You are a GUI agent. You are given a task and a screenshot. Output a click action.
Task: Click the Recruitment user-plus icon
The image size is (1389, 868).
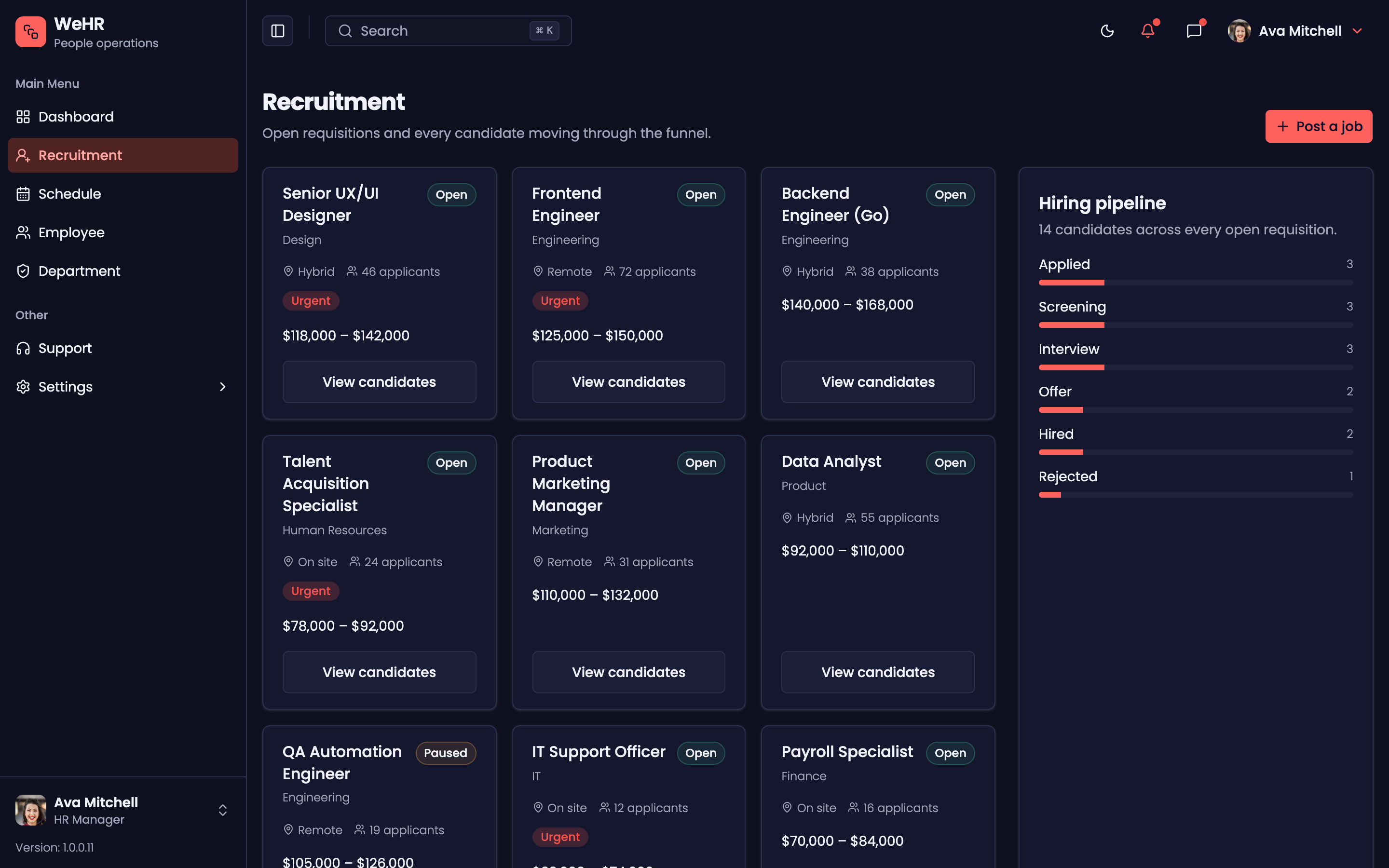click(23, 155)
